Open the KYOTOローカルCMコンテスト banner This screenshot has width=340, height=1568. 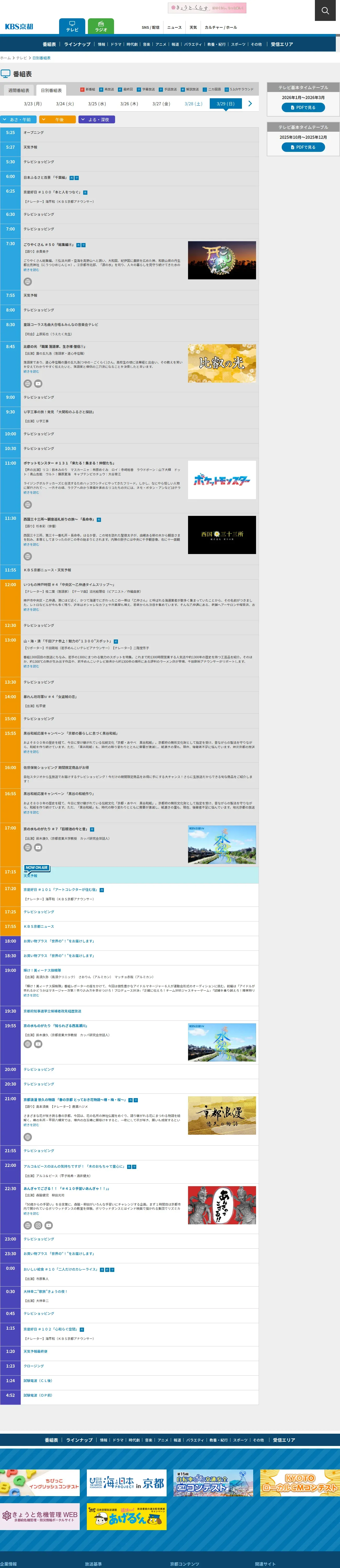point(300,1483)
